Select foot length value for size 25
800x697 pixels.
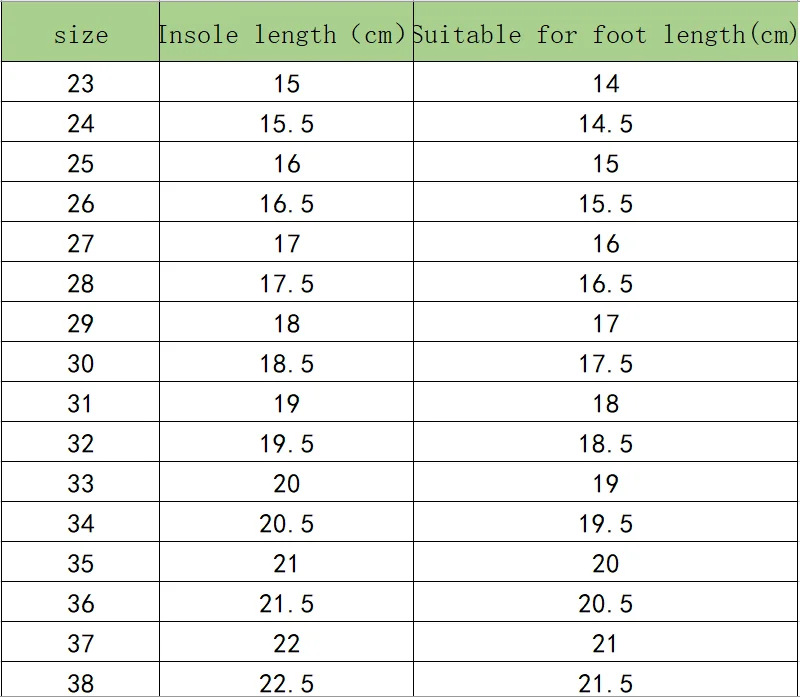pyautogui.click(x=605, y=163)
